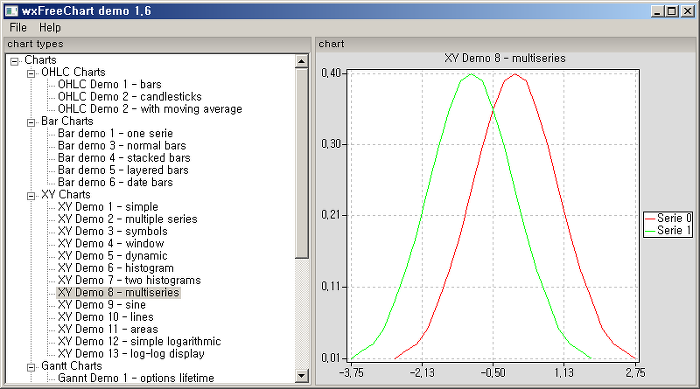Open the File menu
The image size is (700, 389).
point(18,28)
